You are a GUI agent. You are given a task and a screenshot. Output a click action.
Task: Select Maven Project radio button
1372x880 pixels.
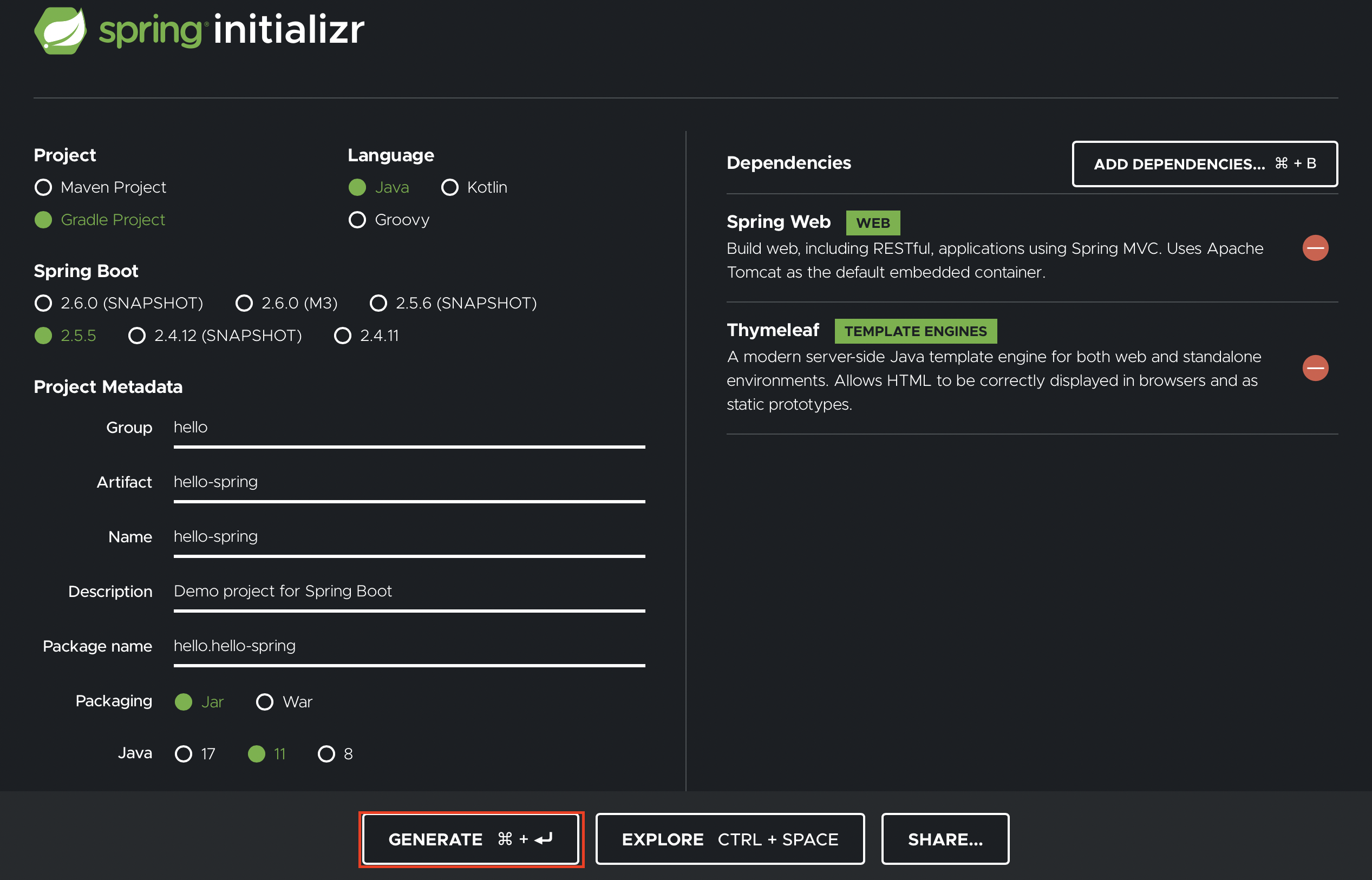43,187
